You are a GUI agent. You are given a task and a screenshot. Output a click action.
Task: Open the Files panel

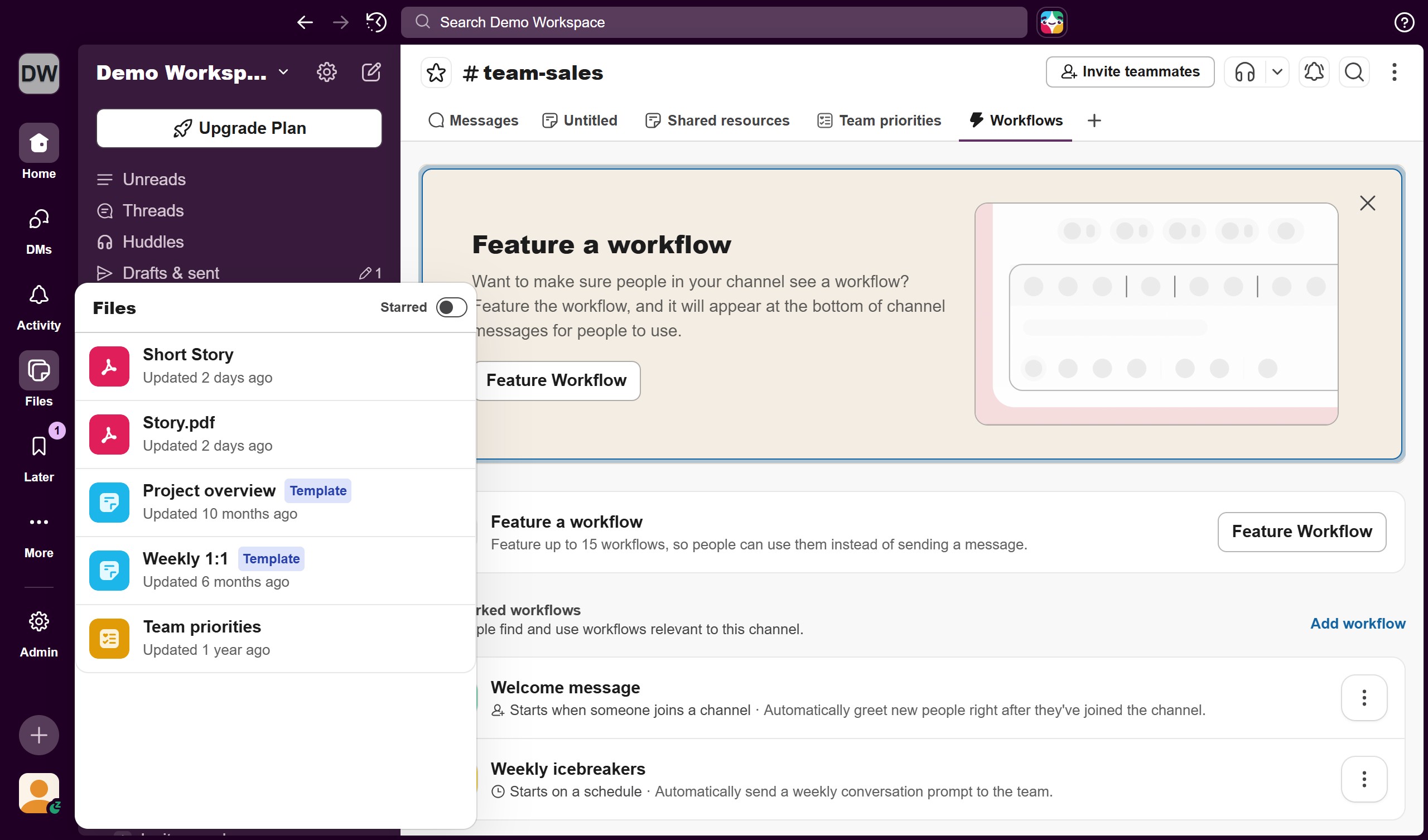38,378
